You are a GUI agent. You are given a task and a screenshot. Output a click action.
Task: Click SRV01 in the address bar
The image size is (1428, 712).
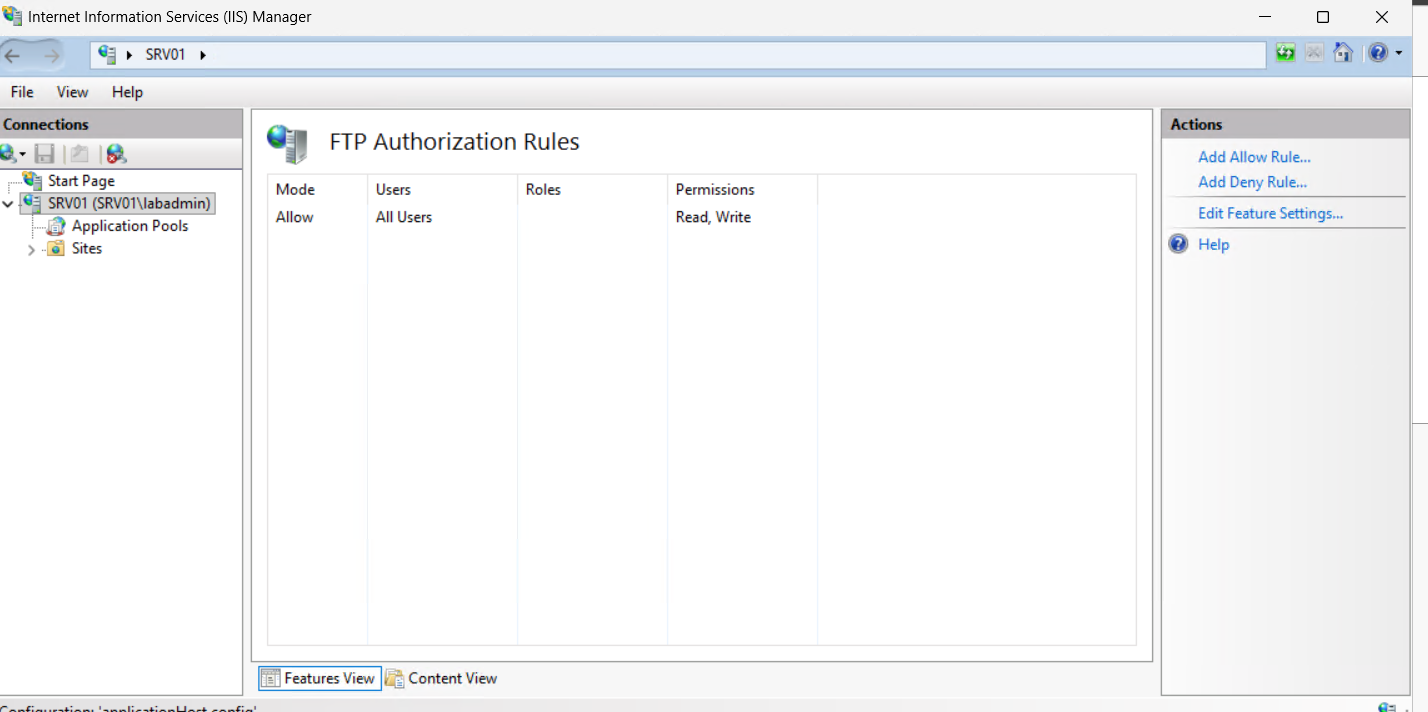coord(165,55)
